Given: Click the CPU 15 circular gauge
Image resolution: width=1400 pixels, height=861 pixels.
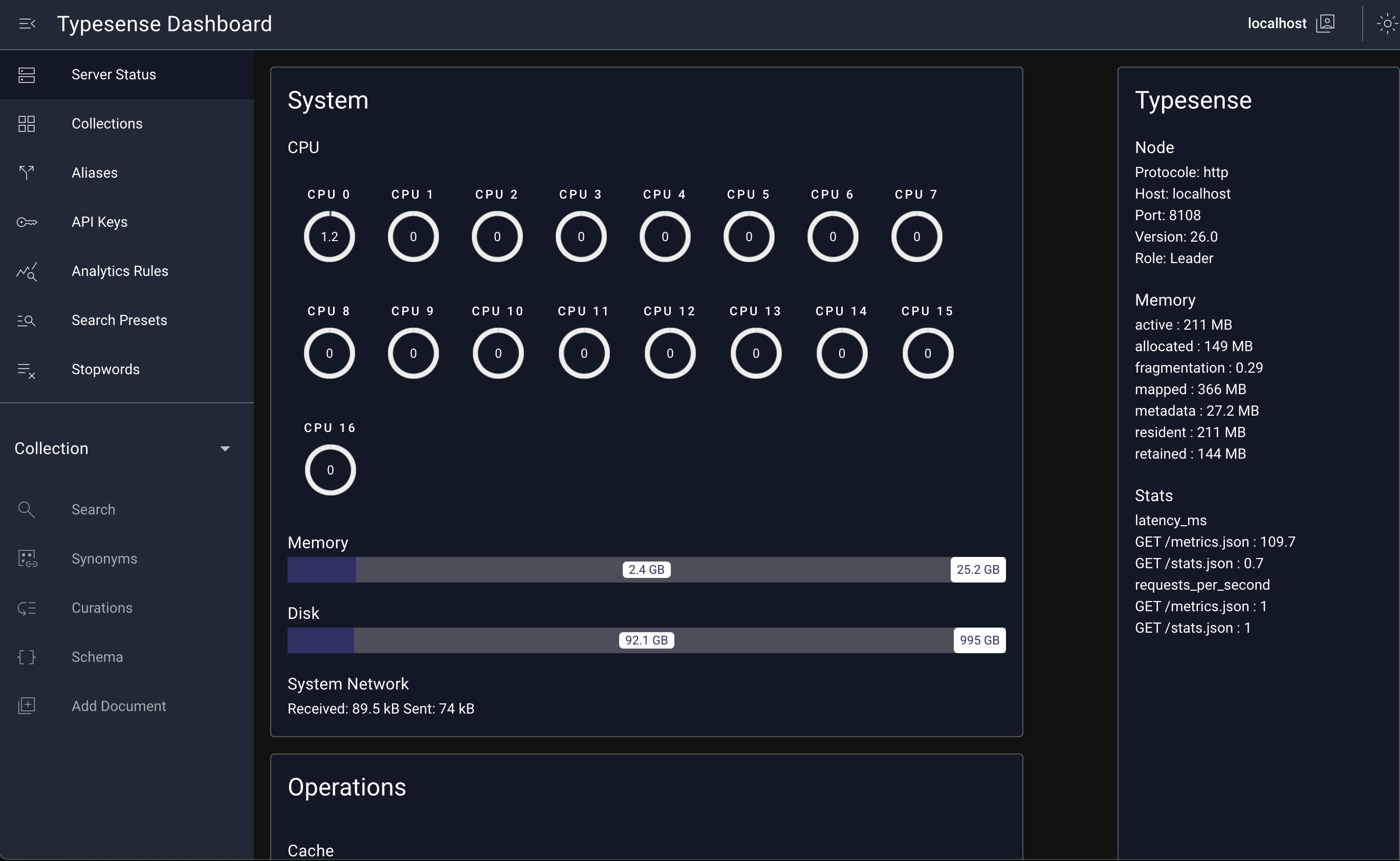Looking at the screenshot, I should point(928,353).
